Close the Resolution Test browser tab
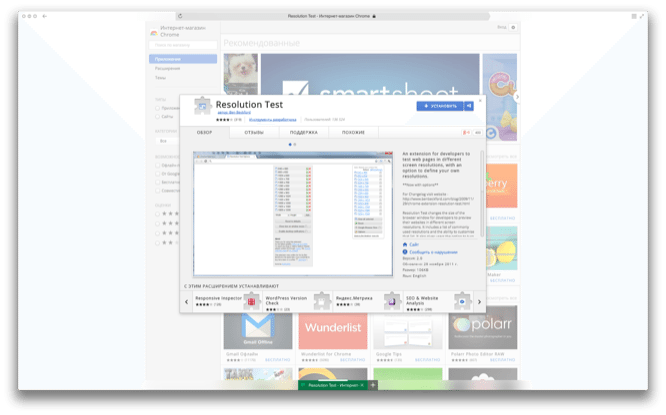Screen dimensions: 666x415 tap(362, 385)
